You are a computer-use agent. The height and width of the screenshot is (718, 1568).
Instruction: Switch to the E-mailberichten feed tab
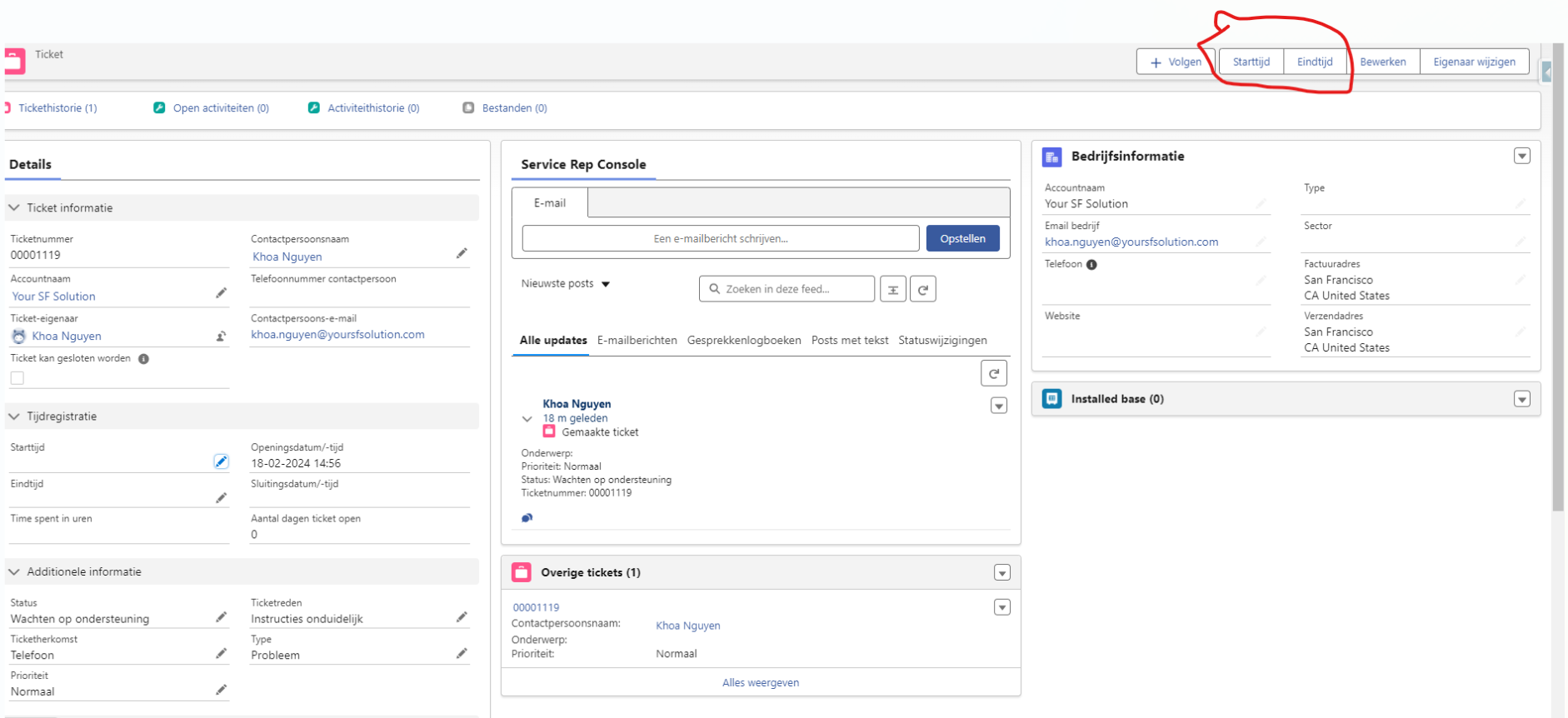point(637,340)
